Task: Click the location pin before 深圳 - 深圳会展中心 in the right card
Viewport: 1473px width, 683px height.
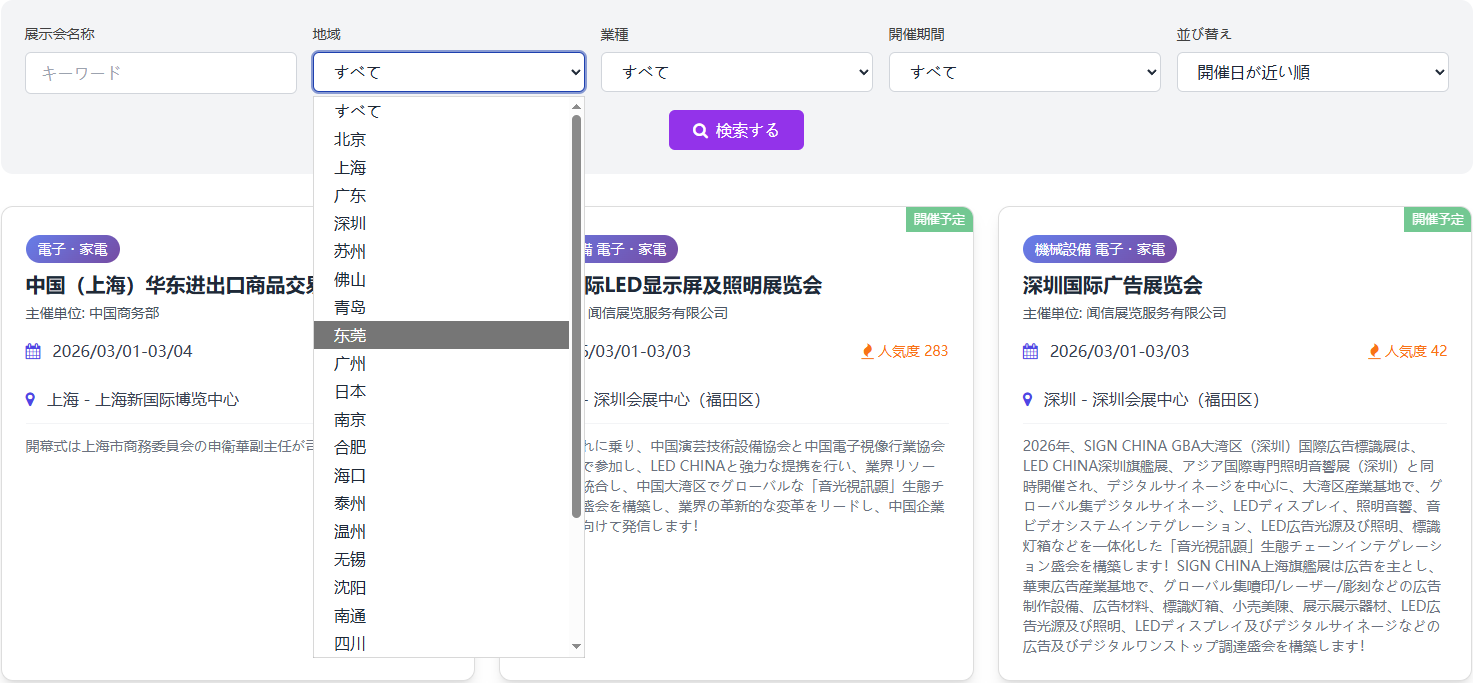Action: pos(1028,399)
